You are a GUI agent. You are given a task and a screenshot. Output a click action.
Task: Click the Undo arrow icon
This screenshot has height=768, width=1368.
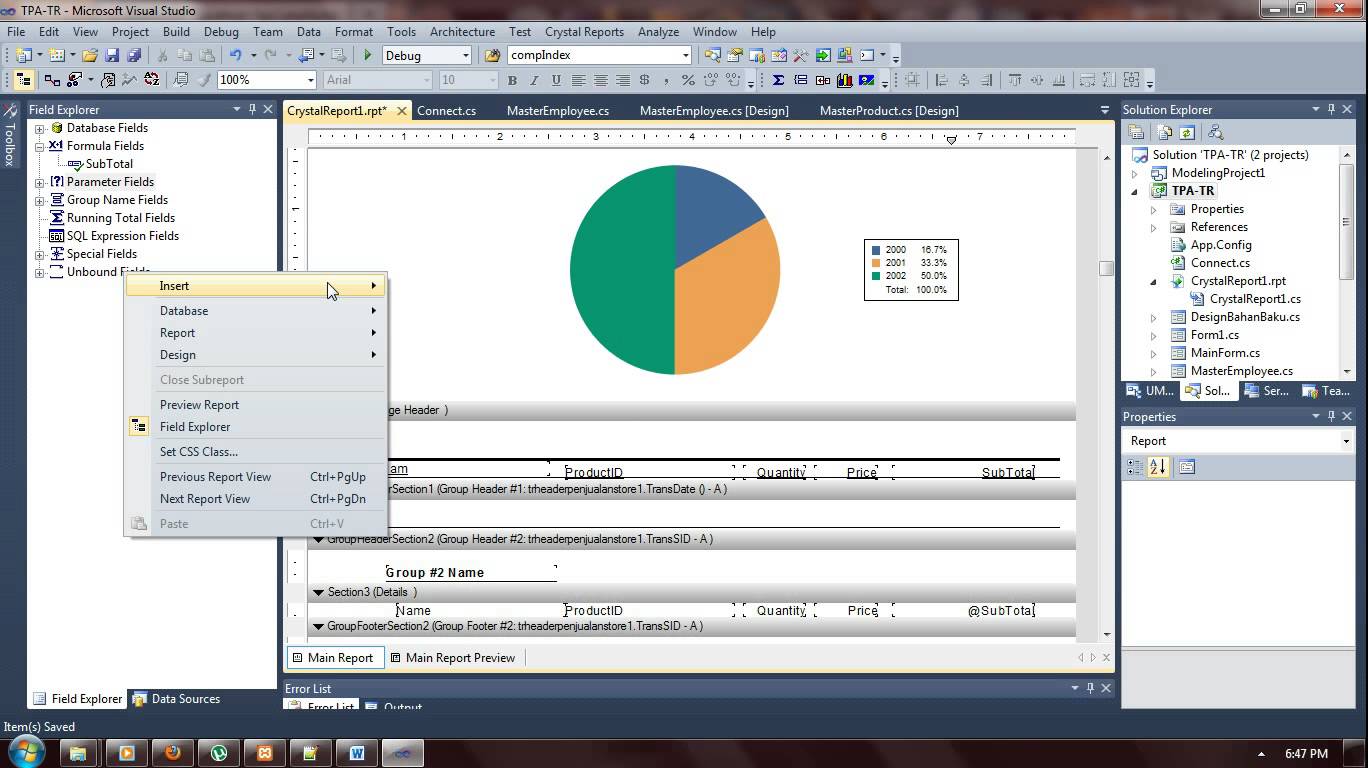click(235, 56)
